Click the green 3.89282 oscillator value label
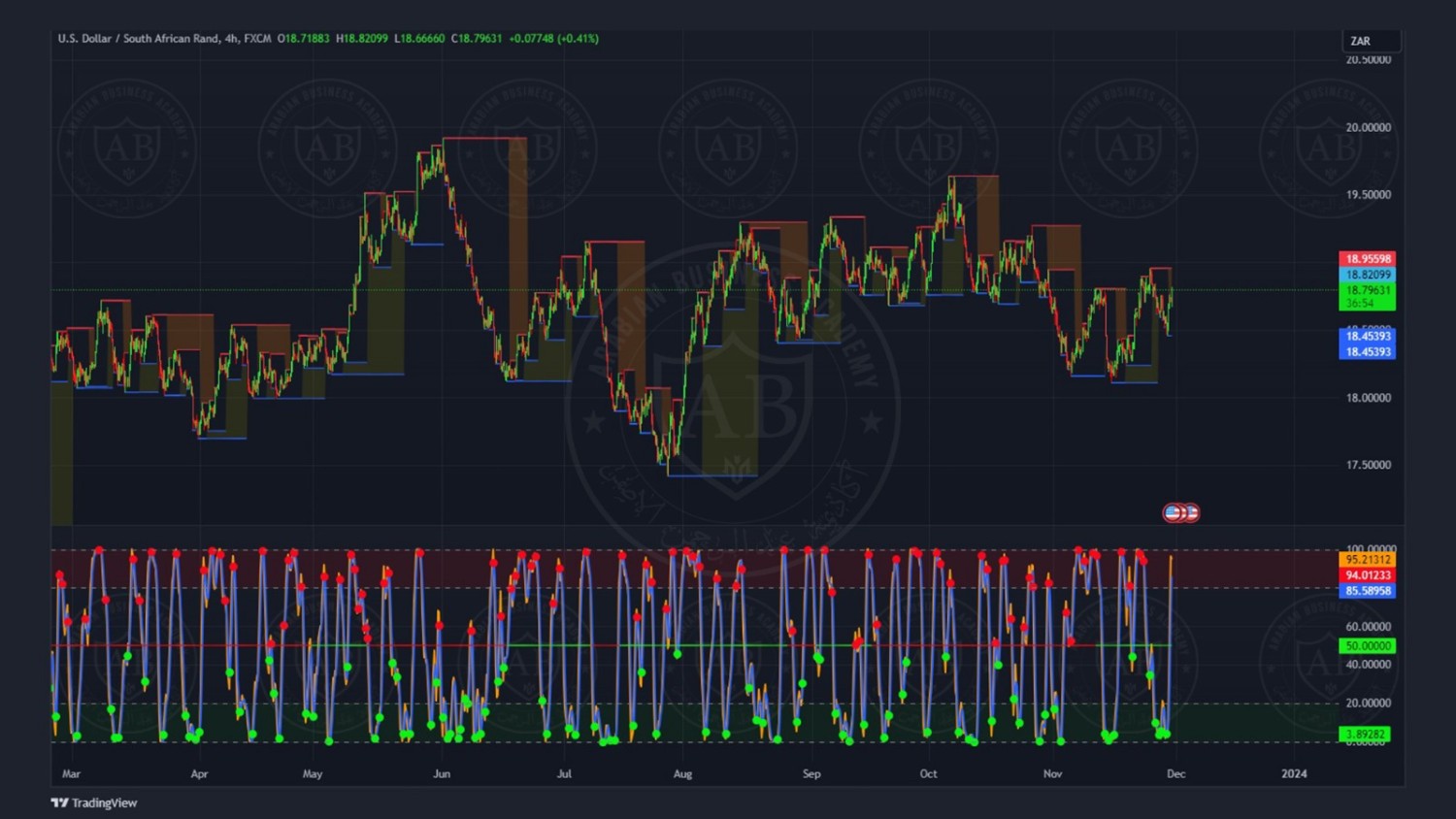This screenshot has height=819, width=1456. (1368, 735)
